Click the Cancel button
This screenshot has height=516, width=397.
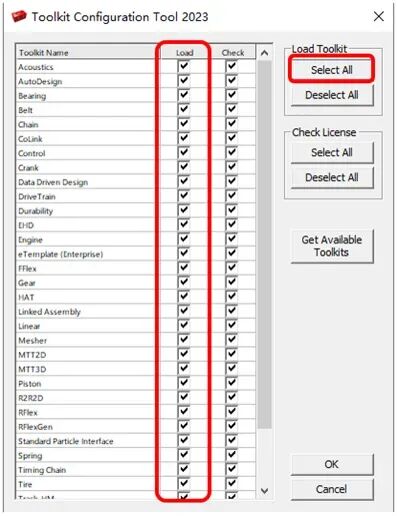point(332,489)
